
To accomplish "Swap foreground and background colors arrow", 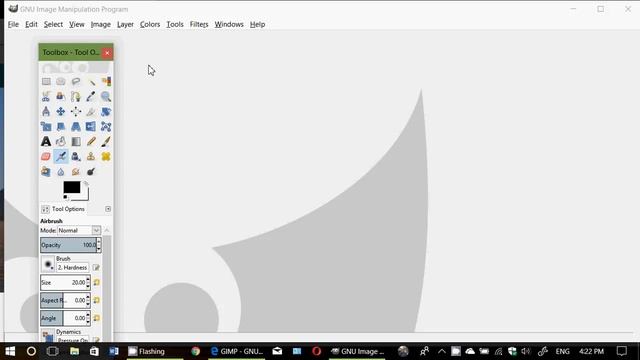I will (86, 184).
